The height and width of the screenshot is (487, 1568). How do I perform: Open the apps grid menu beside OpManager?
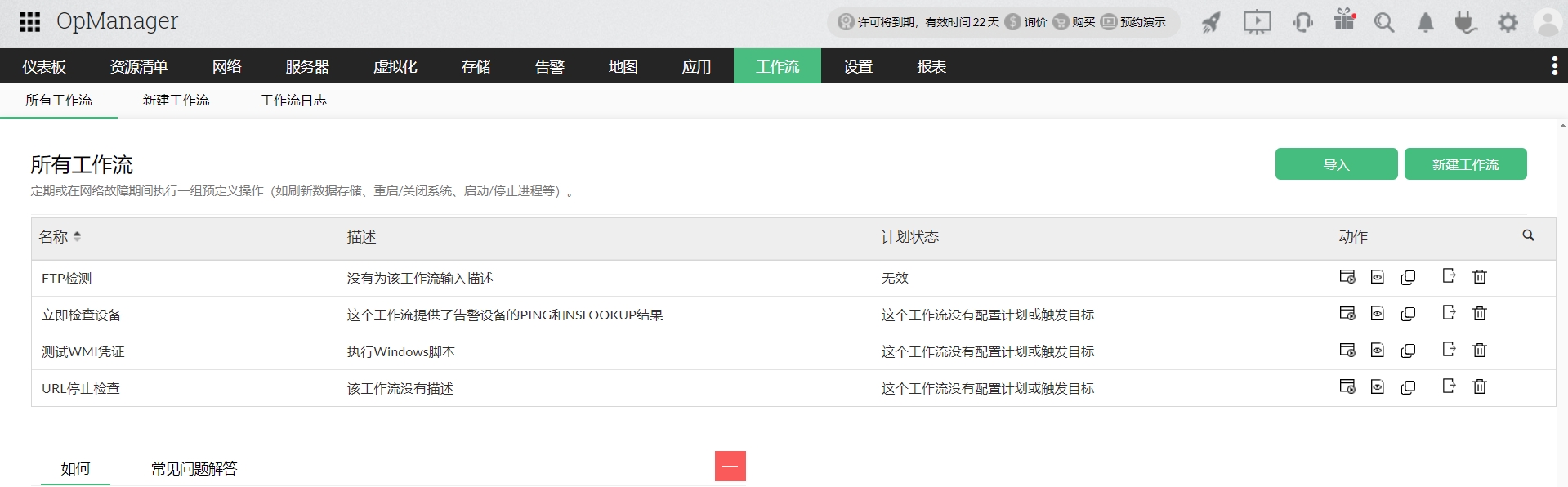pyautogui.click(x=30, y=22)
